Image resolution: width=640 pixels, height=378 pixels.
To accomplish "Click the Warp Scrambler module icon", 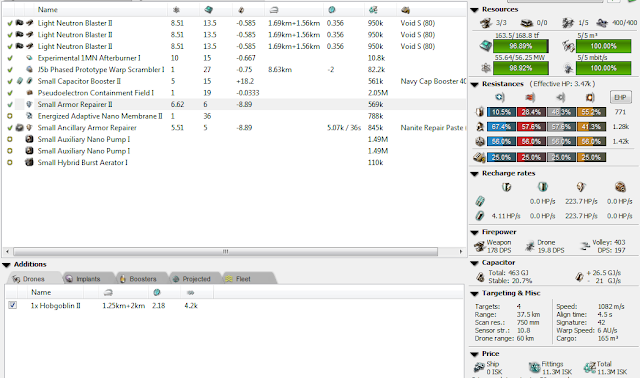I will click(29, 69).
